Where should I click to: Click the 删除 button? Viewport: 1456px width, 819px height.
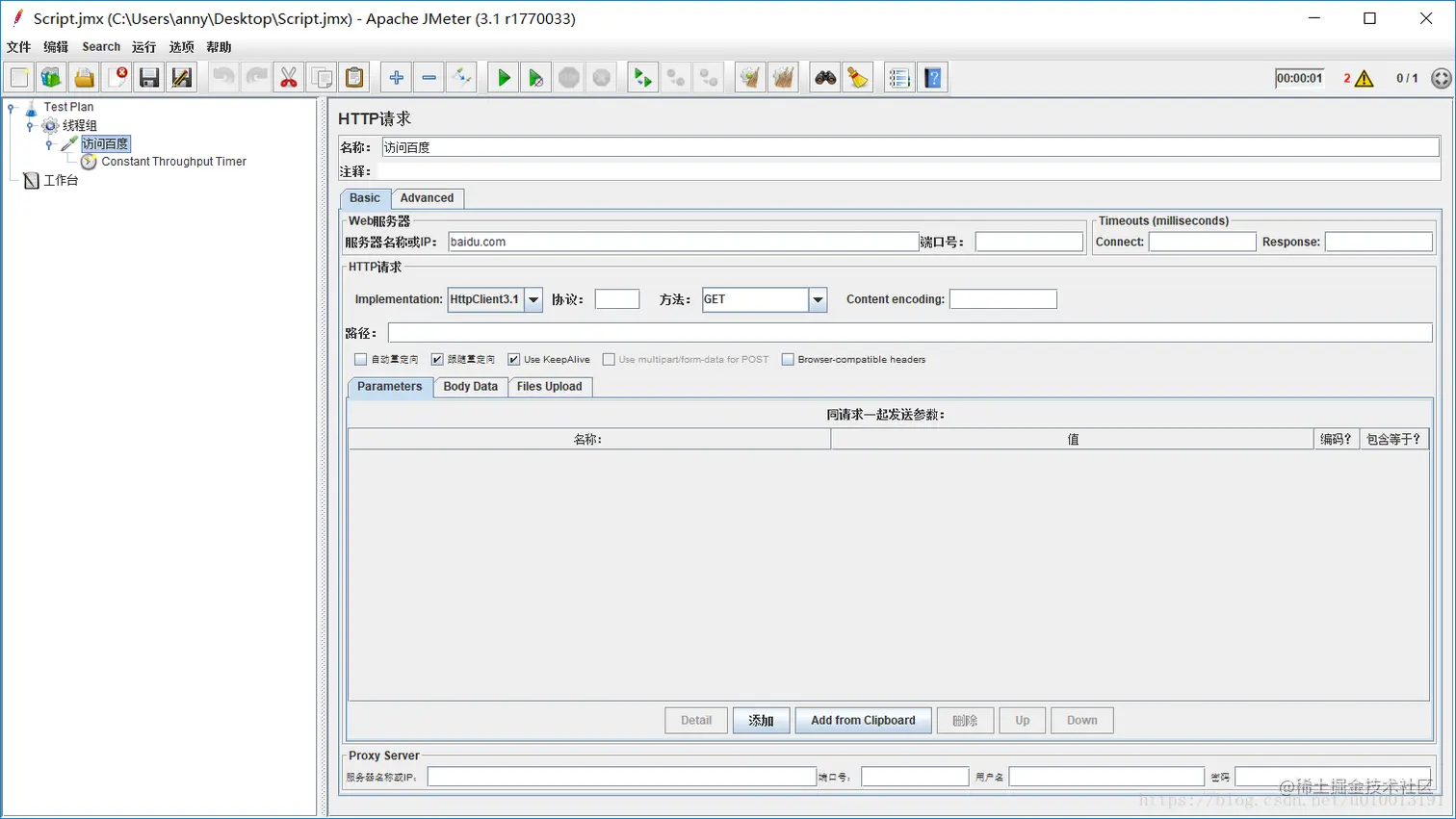coord(965,721)
